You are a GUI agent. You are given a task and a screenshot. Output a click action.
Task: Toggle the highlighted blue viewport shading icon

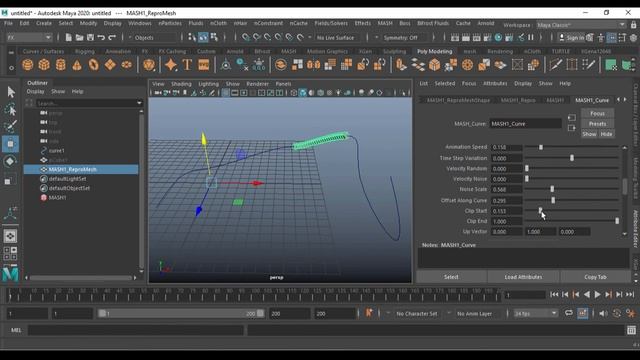pos(303,93)
